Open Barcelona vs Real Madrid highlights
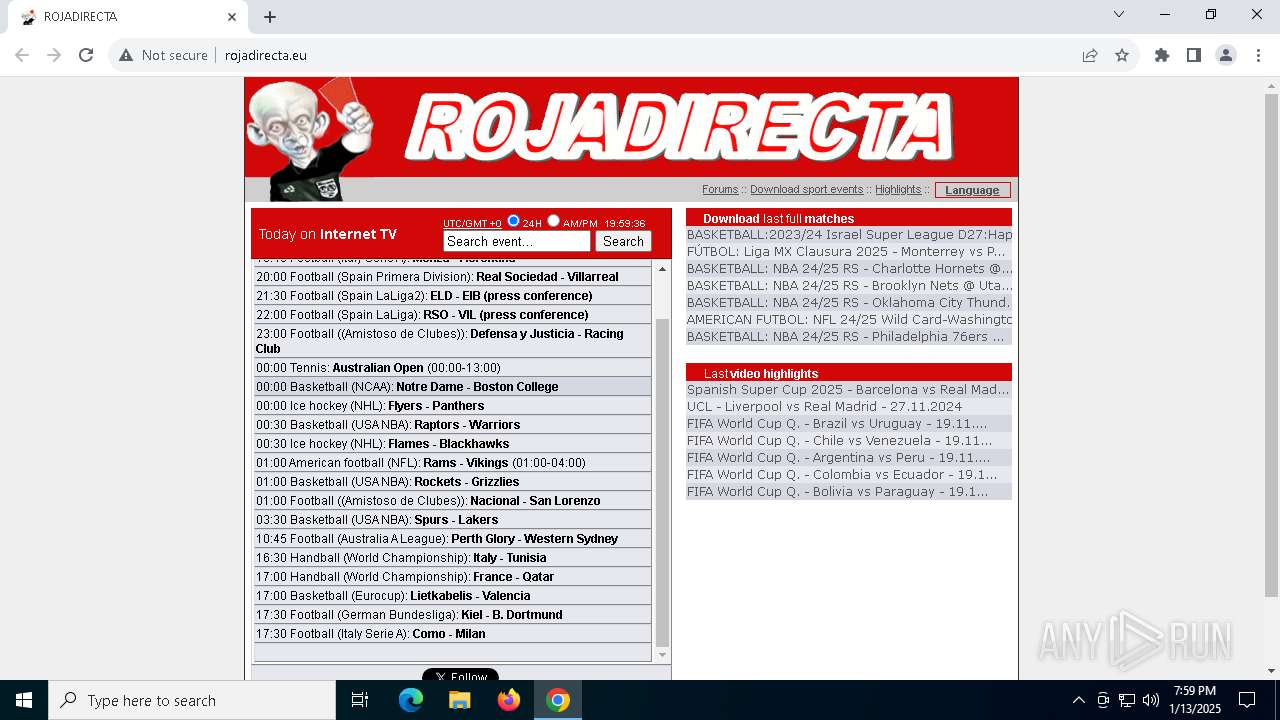This screenshot has height=720, width=1280. (x=849, y=390)
